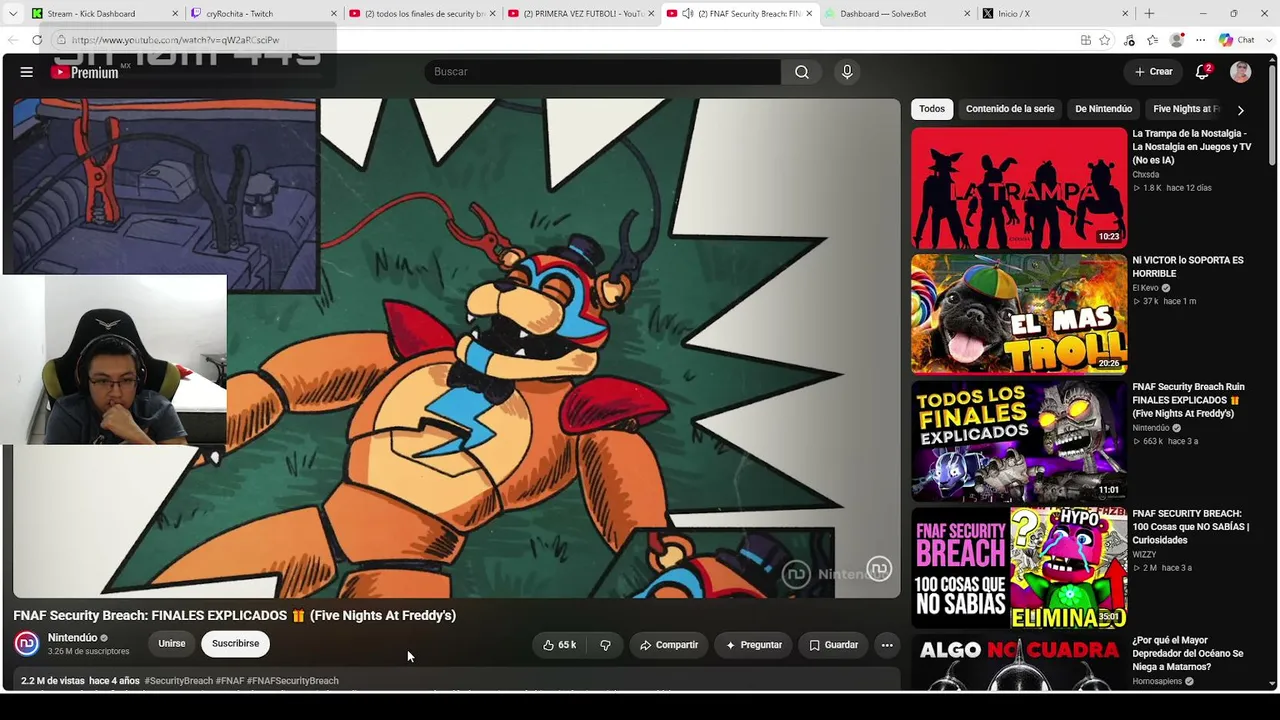
Task: Open the browser settings and more menu
Action: click(1201, 40)
